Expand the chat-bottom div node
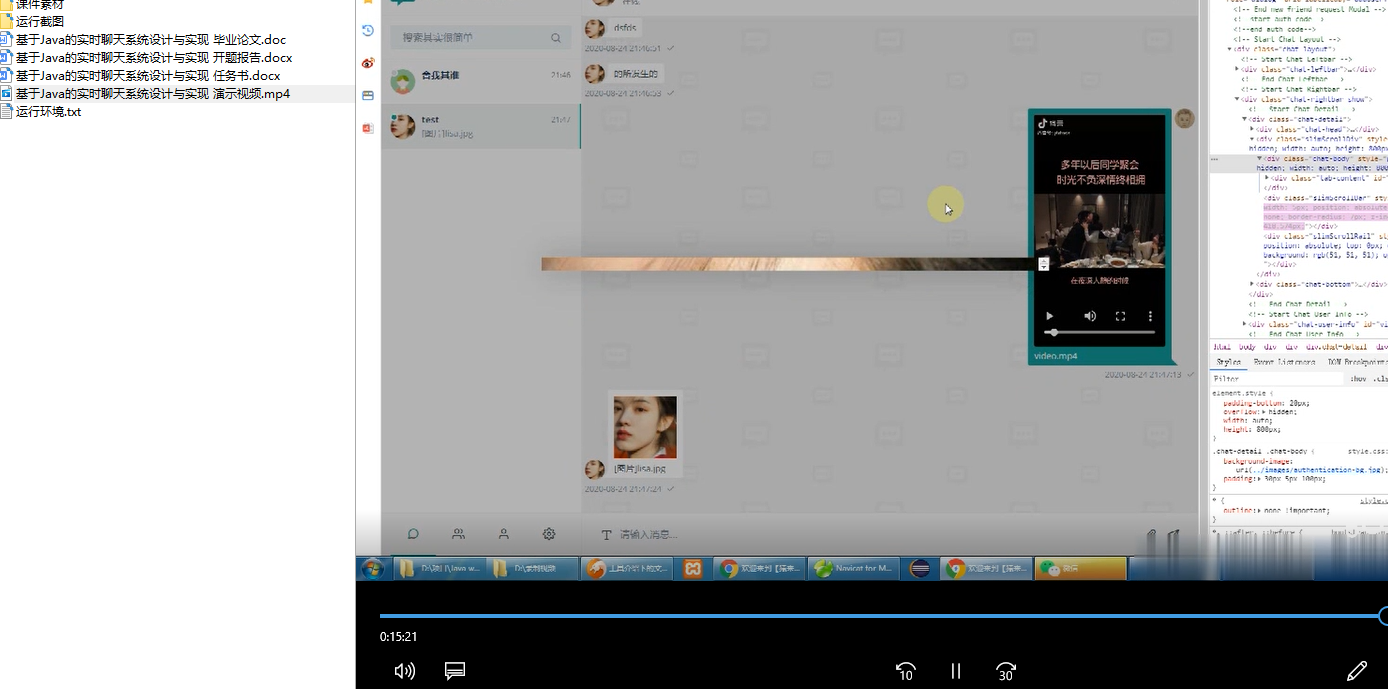The height and width of the screenshot is (689, 1388). pos(1253,284)
